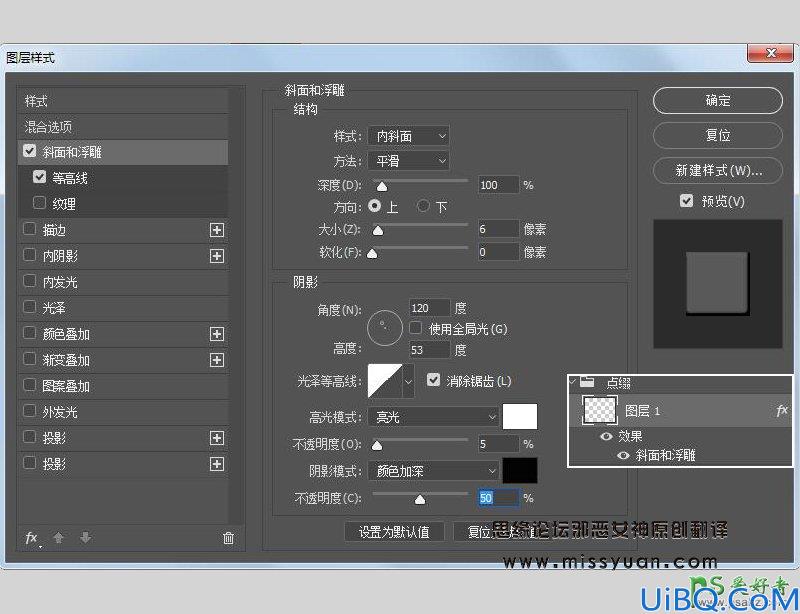Enable the 渐变叠加 checkbox

30,359
